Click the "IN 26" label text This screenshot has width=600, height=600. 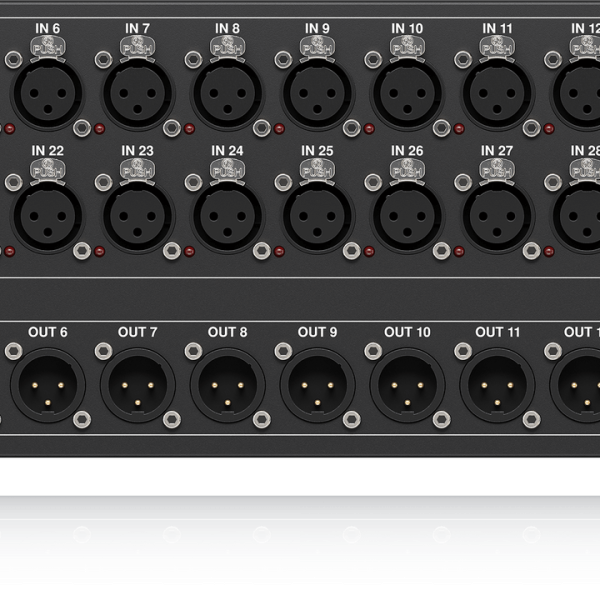coord(408,151)
